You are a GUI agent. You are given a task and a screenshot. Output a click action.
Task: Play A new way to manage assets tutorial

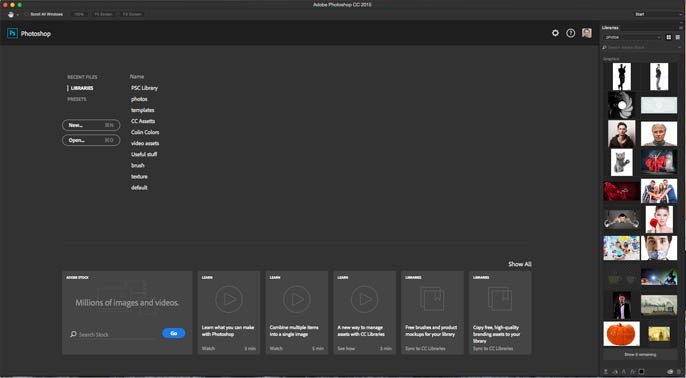(x=364, y=312)
